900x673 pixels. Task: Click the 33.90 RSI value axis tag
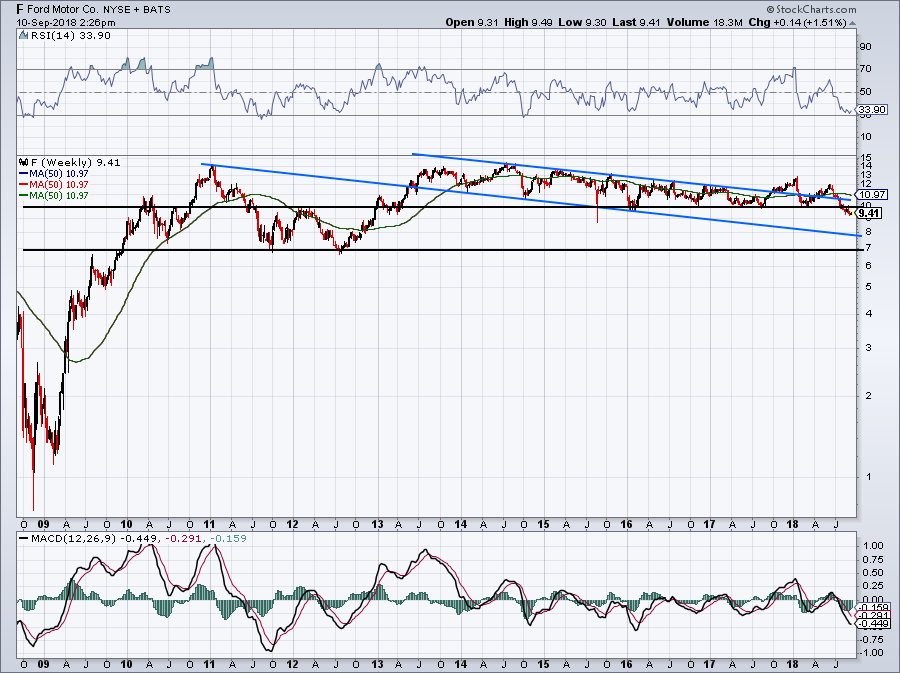(871, 110)
